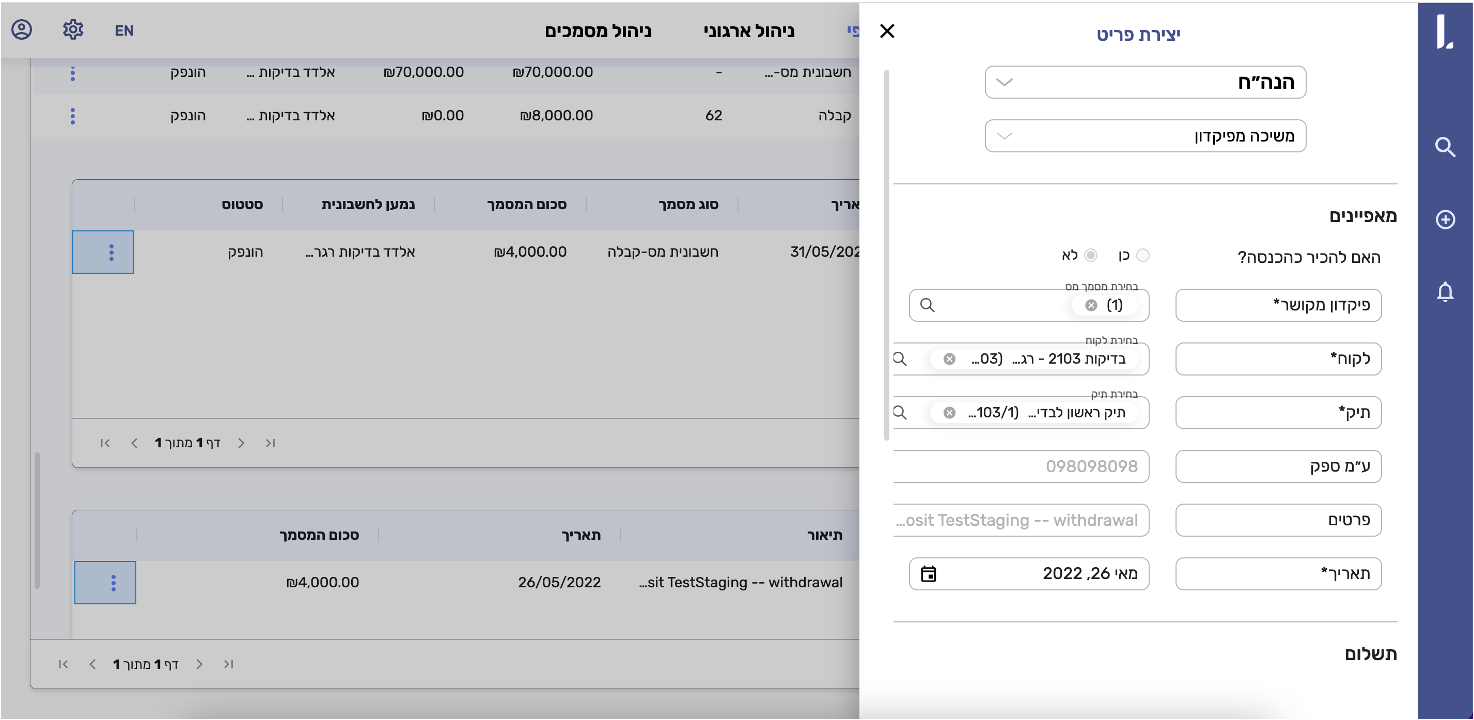Screen dimensions: 1474x720
Task: Select לא radio for income recognition
Action: point(1090,255)
